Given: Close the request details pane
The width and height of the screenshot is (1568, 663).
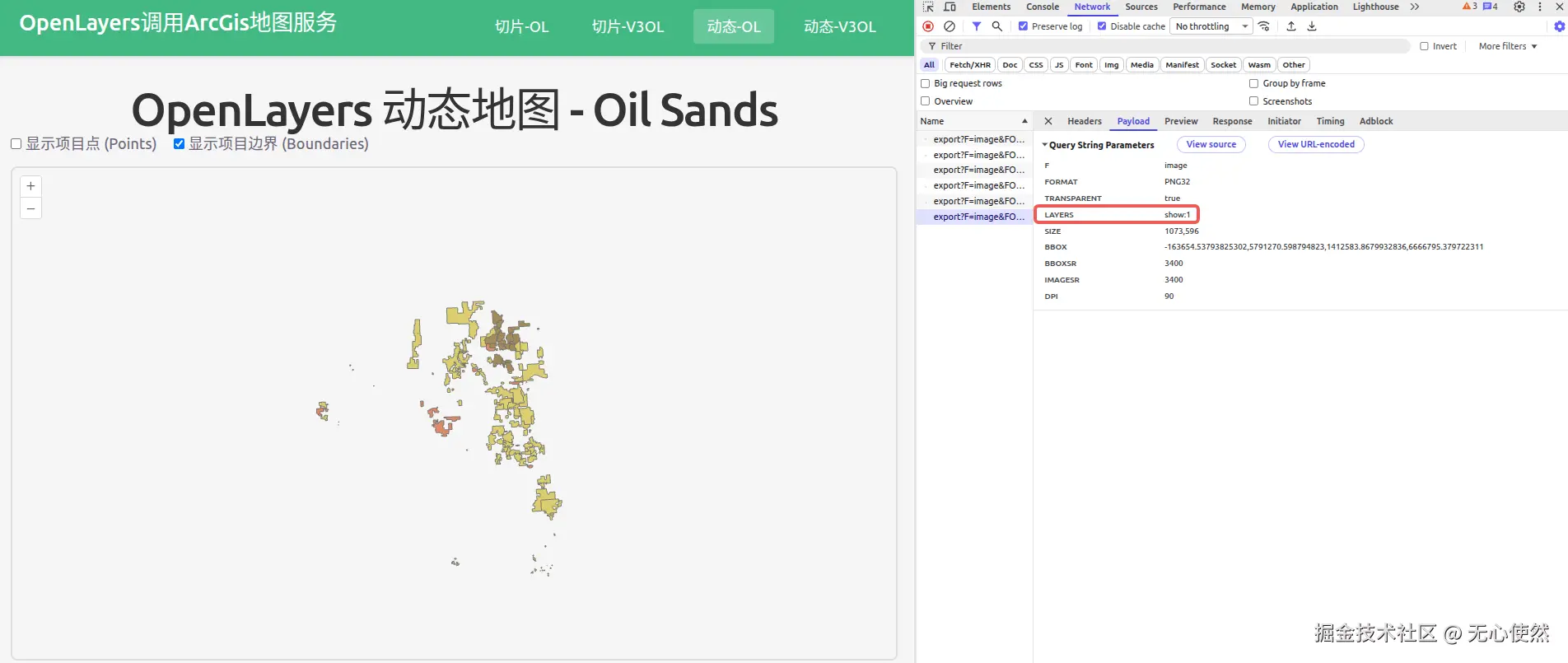Looking at the screenshot, I should [1048, 121].
